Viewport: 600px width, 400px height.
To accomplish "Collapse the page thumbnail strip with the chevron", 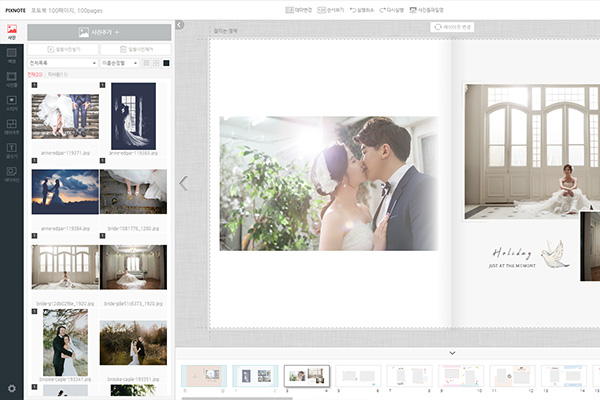I will tap(452, 352).
